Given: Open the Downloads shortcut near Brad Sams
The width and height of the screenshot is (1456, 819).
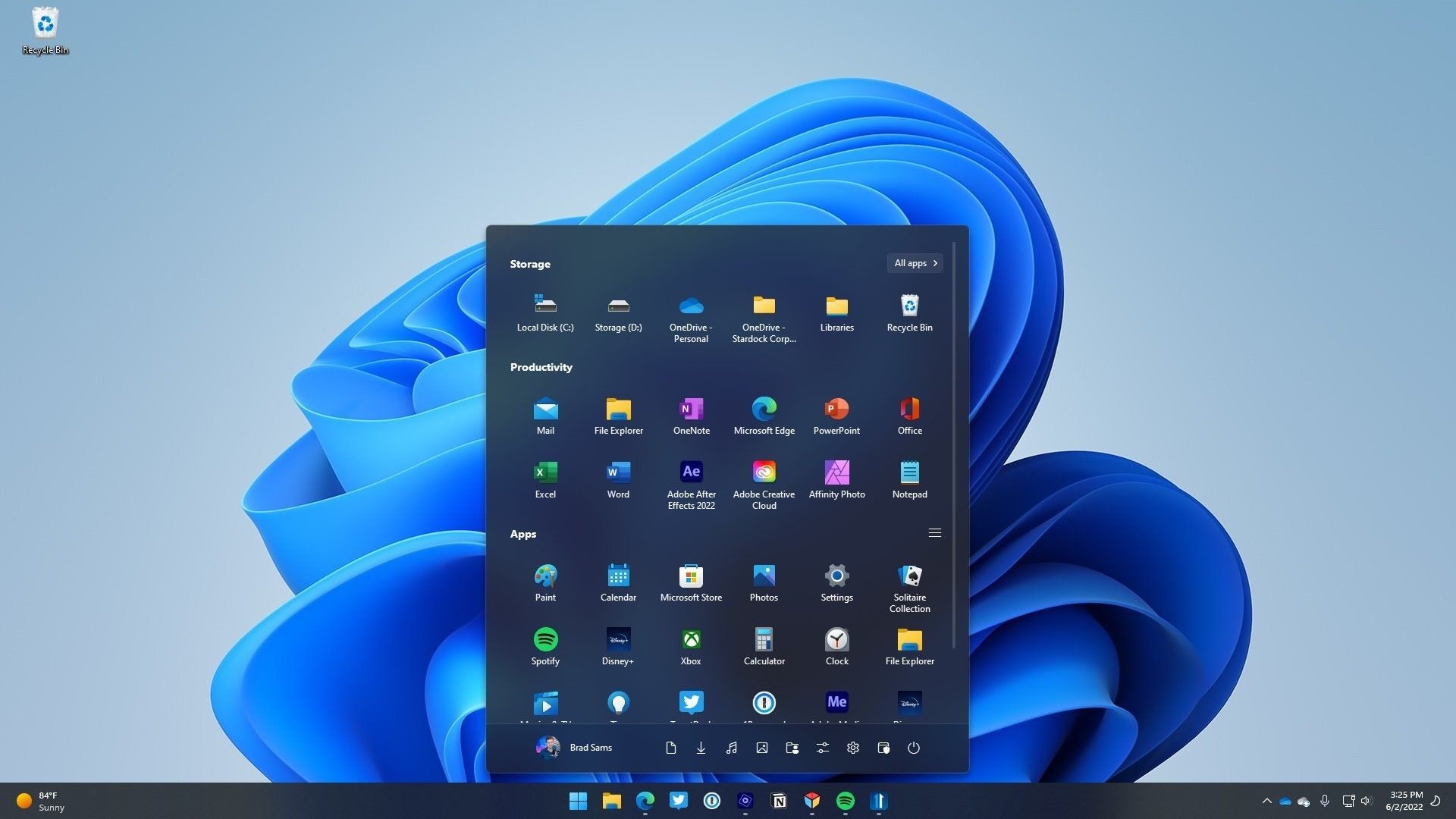Looking at the screenshot, I should (x=701, y=748).
